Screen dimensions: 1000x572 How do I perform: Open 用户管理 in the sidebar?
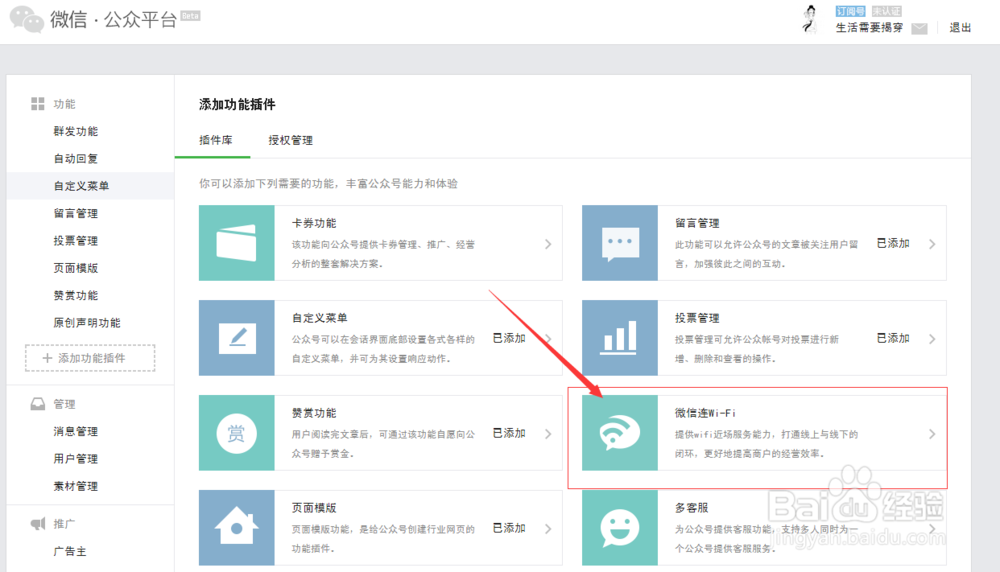[x=76, y=459]
